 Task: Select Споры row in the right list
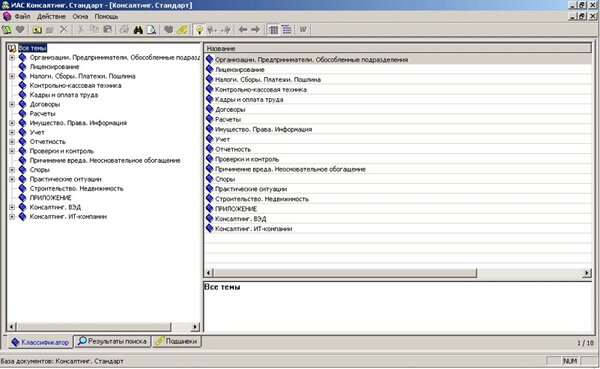coord(398,179)
